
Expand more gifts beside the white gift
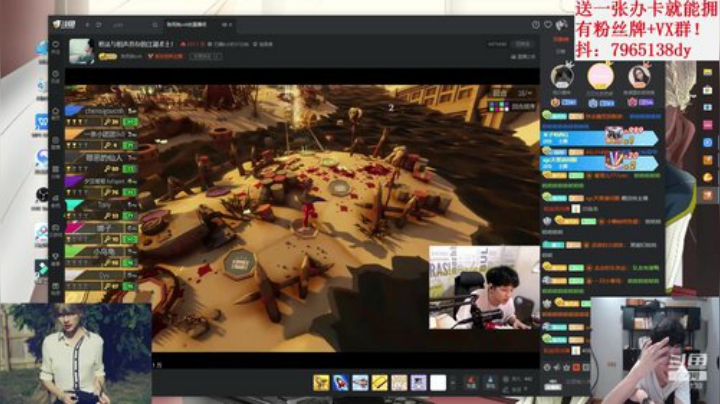pos(453,382)
